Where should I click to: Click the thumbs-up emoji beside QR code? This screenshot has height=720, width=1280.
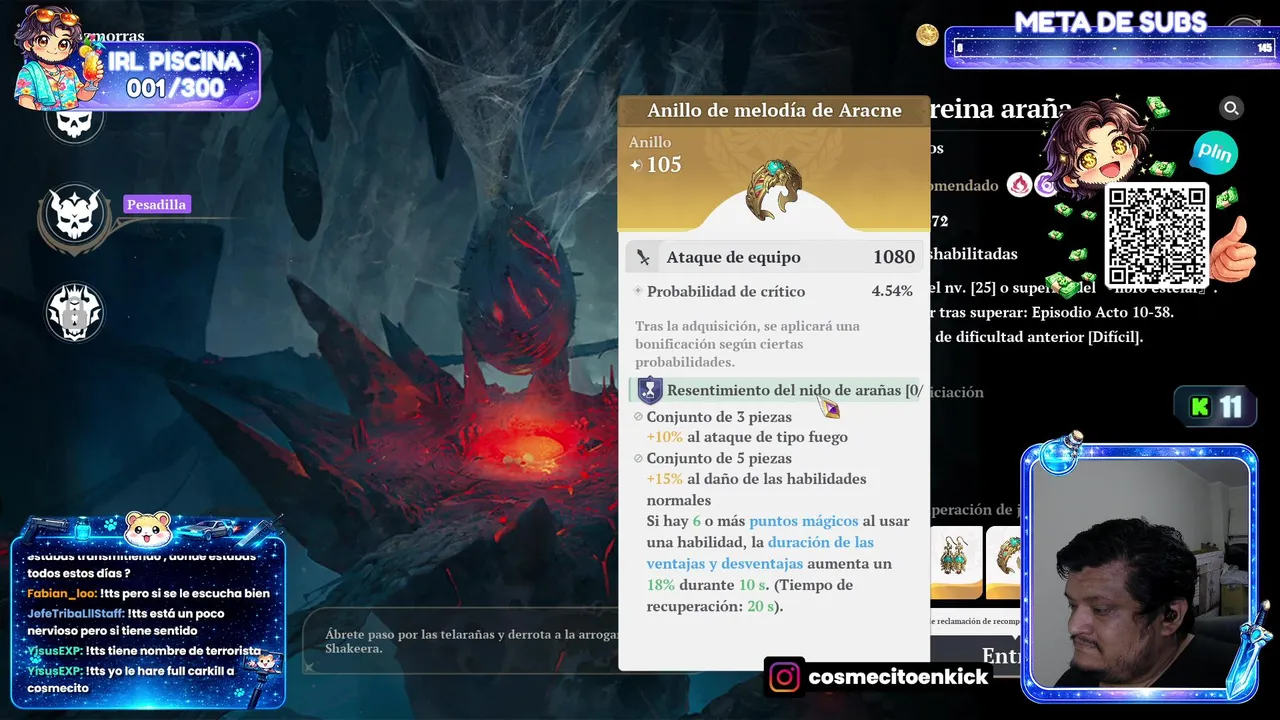tap(1233, 248)
